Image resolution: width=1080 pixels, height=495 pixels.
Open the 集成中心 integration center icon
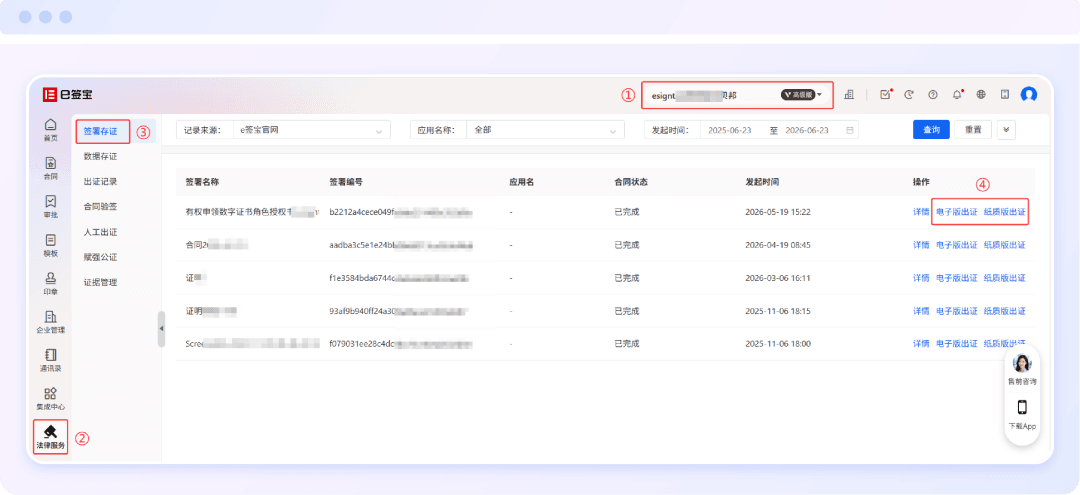pos(50,399)
